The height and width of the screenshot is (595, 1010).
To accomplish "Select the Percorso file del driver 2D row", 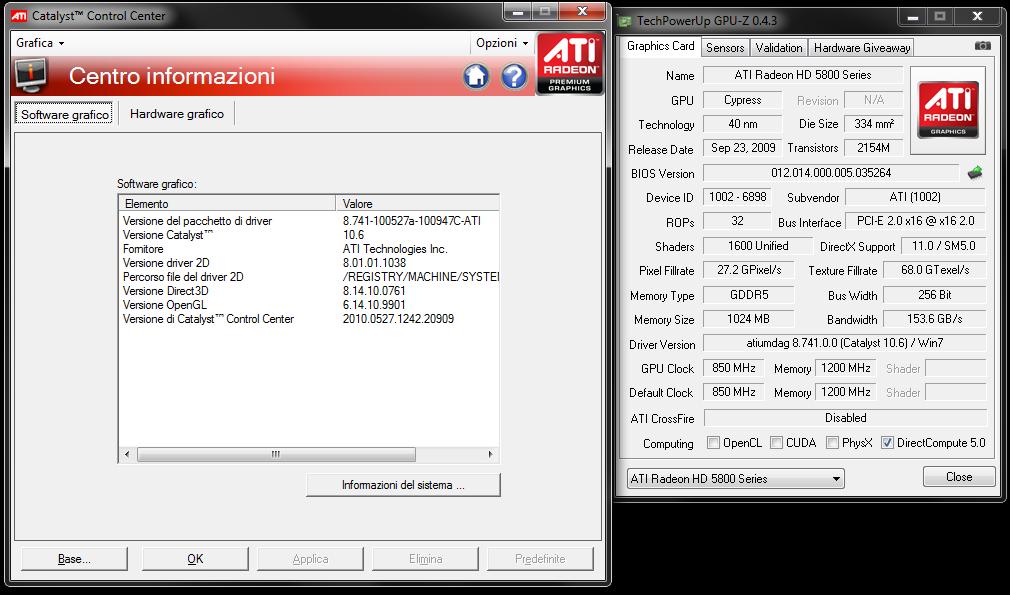I will [309, 277].
